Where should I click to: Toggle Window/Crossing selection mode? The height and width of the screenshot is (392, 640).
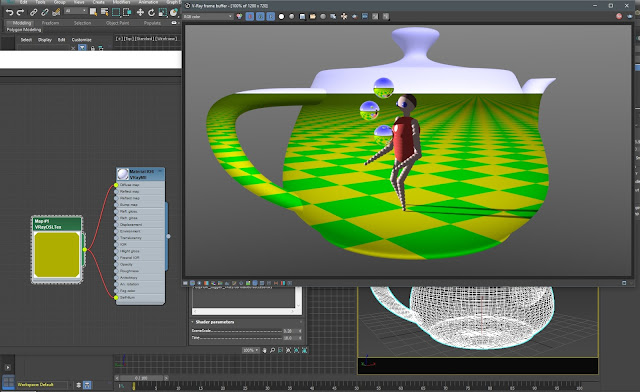pos(127,12)
